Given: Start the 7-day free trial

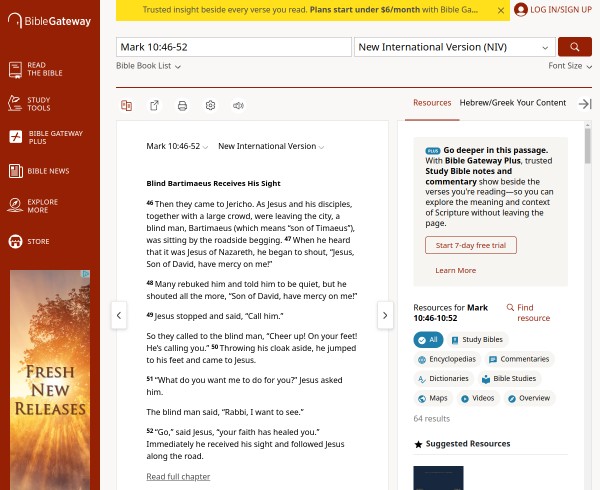Looking at the screenshot, I should 471,245.
